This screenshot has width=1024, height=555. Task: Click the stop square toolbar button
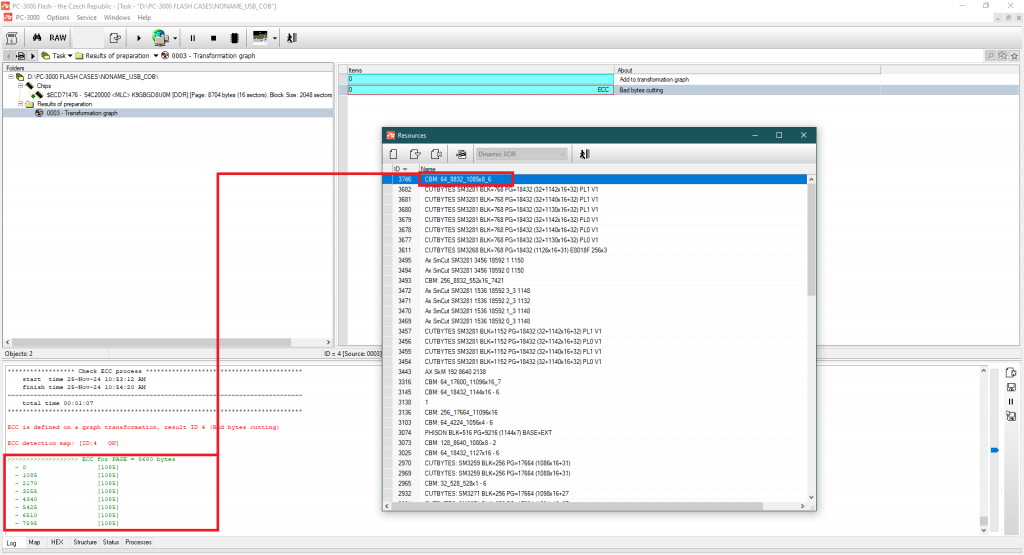pos(212,38)
